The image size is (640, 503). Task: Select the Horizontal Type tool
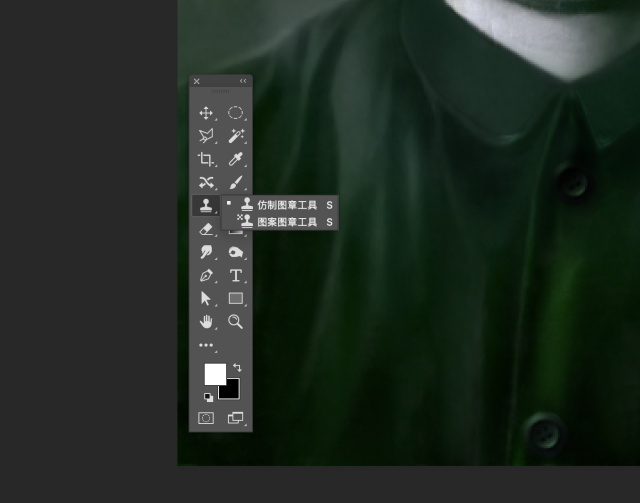tap(236, 275)
